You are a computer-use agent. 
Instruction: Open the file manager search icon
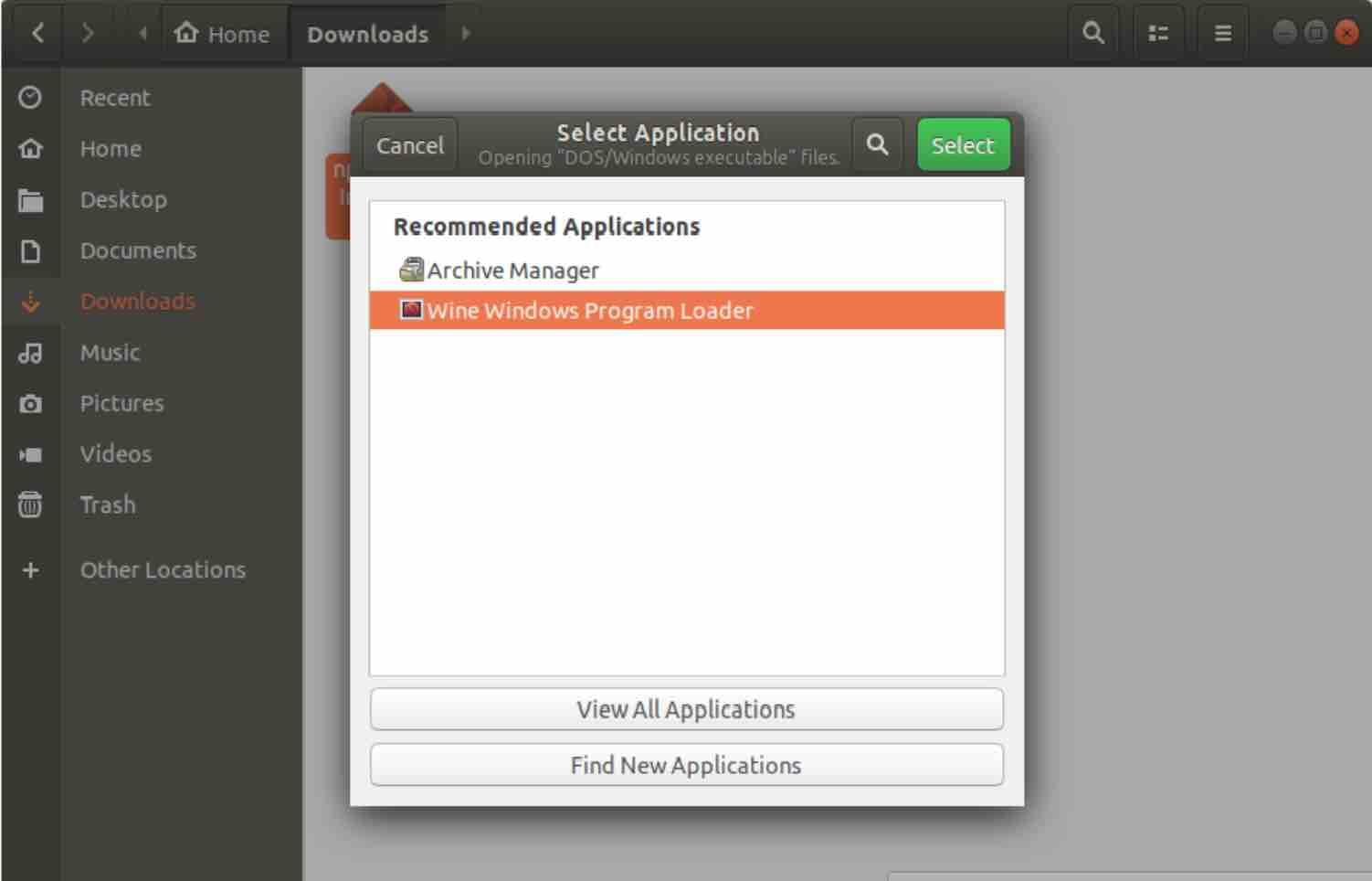click(x=1092, y=34)
